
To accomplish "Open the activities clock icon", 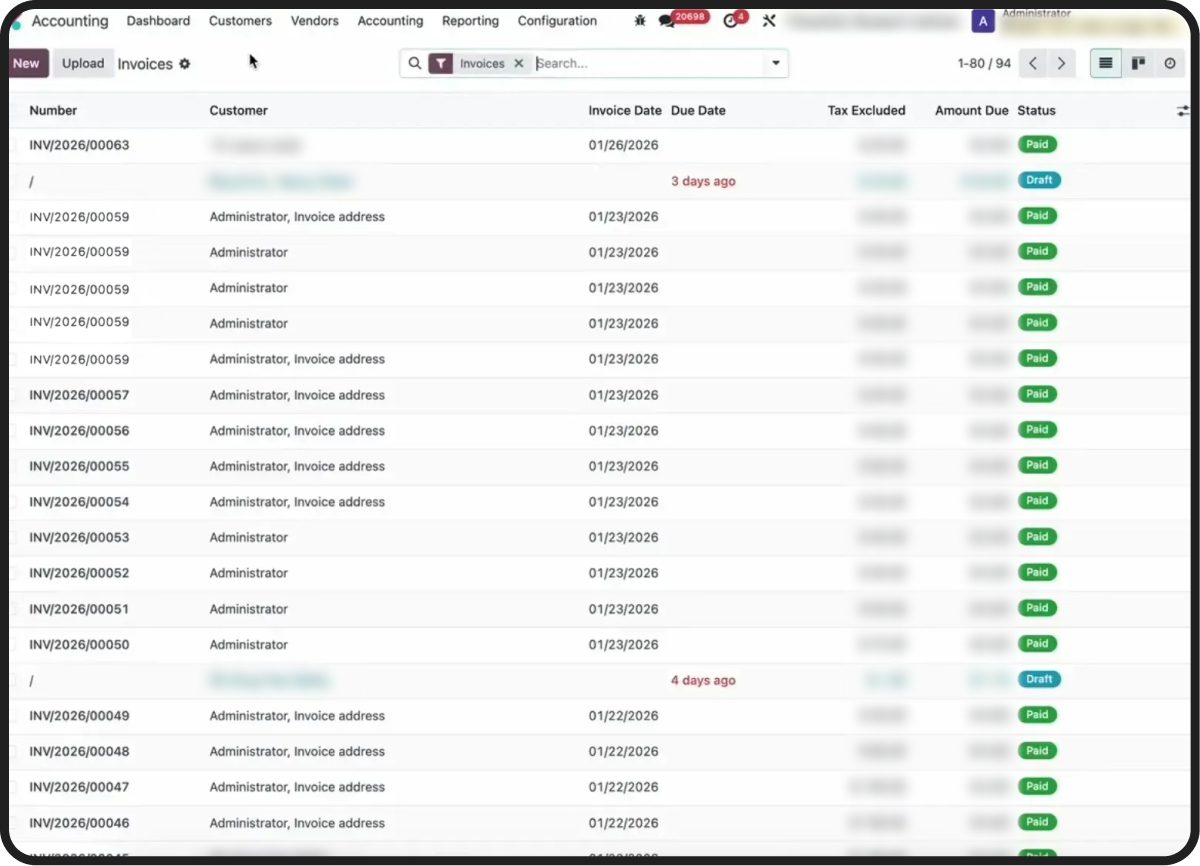I will tap(730, 21).
